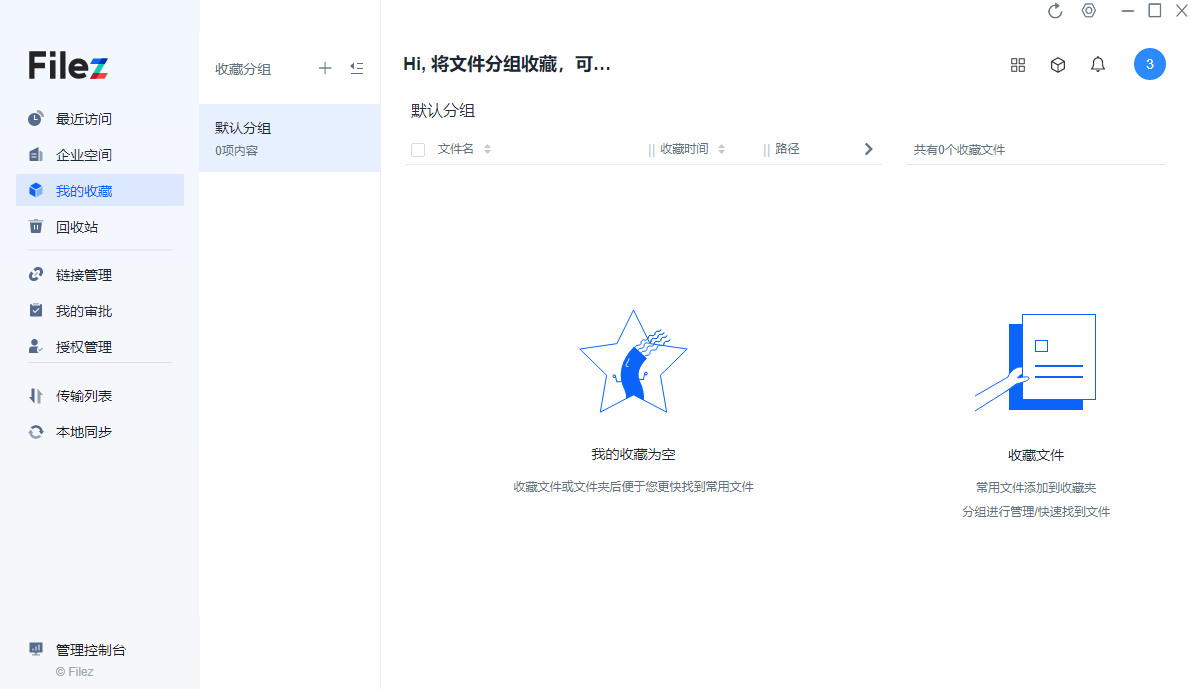Select 默认分组 group in list
1190x689 pixels.
[x=289, y=138]
